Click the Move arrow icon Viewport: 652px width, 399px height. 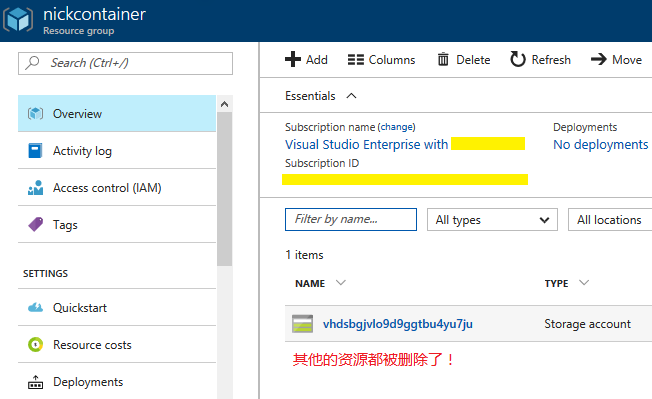point(599,59)
